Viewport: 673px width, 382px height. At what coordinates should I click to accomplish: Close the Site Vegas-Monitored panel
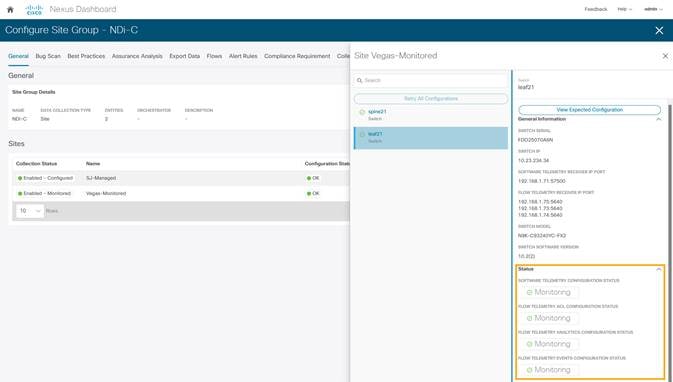tap(665, 56)
